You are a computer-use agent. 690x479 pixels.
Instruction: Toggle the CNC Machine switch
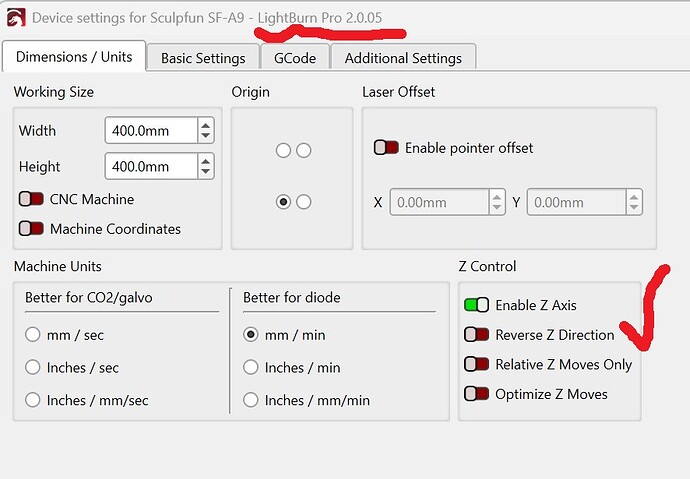point(31,199)
